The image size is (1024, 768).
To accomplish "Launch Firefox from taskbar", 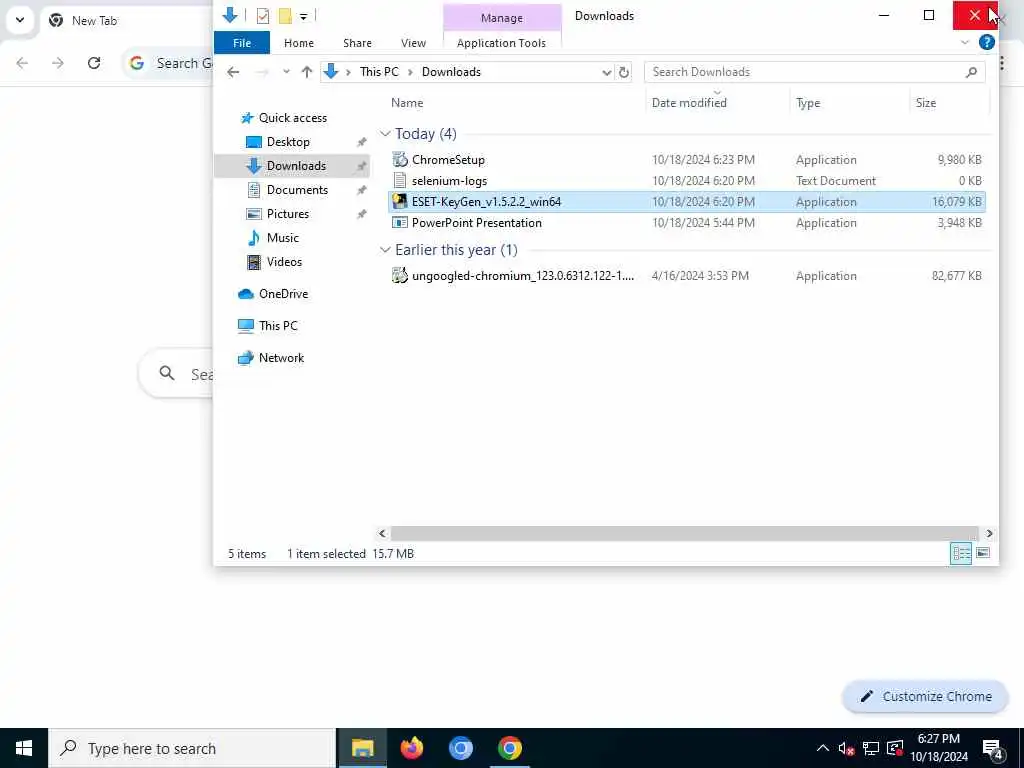I will pos(411,748).
